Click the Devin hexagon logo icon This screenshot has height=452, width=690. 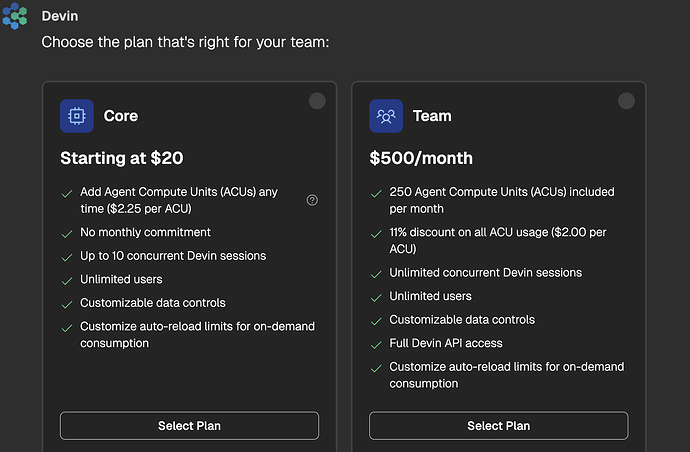15,16
